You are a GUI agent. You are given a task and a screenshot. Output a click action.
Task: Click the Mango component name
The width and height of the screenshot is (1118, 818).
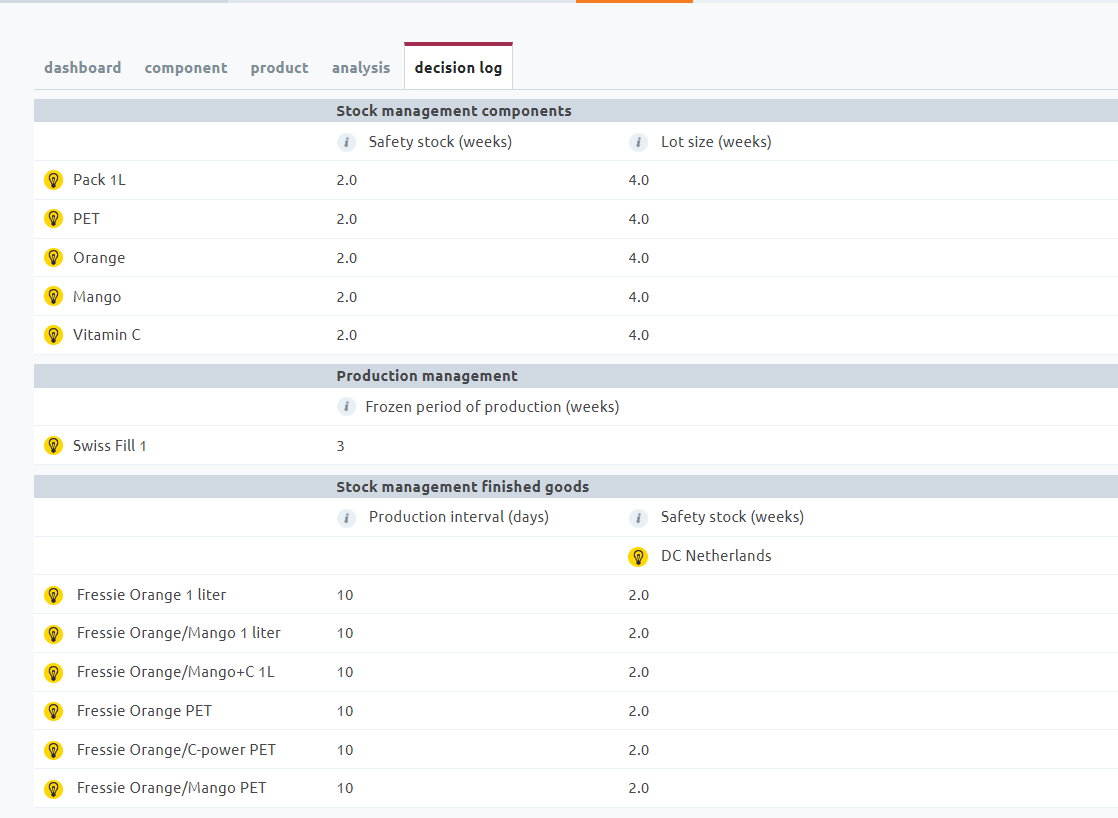click(97, 297)
